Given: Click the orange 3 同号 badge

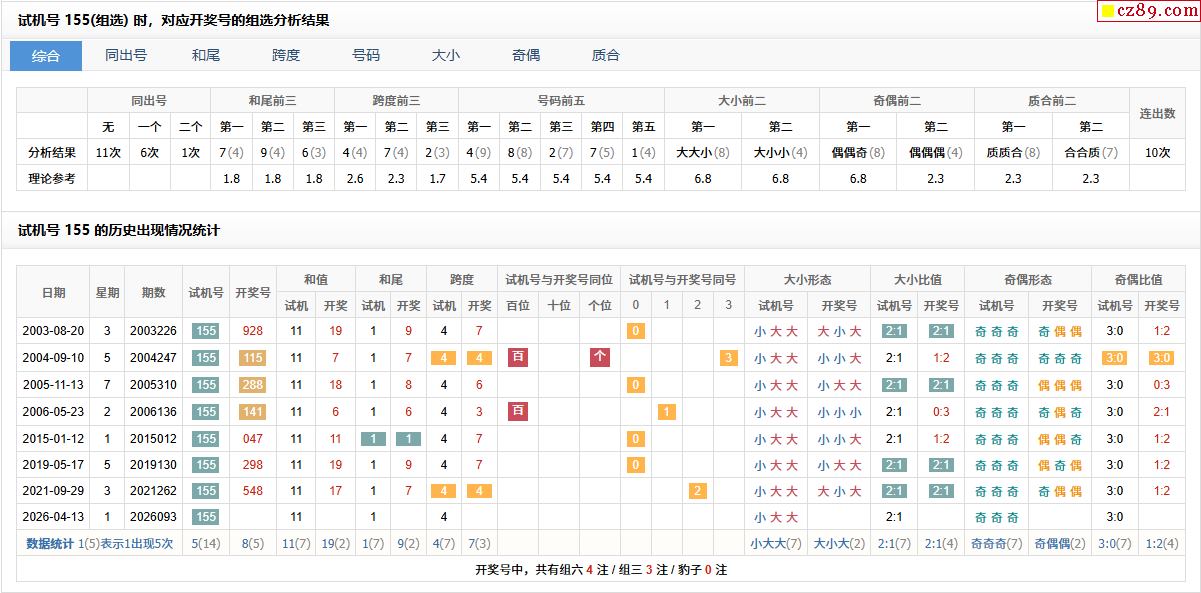Looking at the screenshot, I should pos(729,358).
